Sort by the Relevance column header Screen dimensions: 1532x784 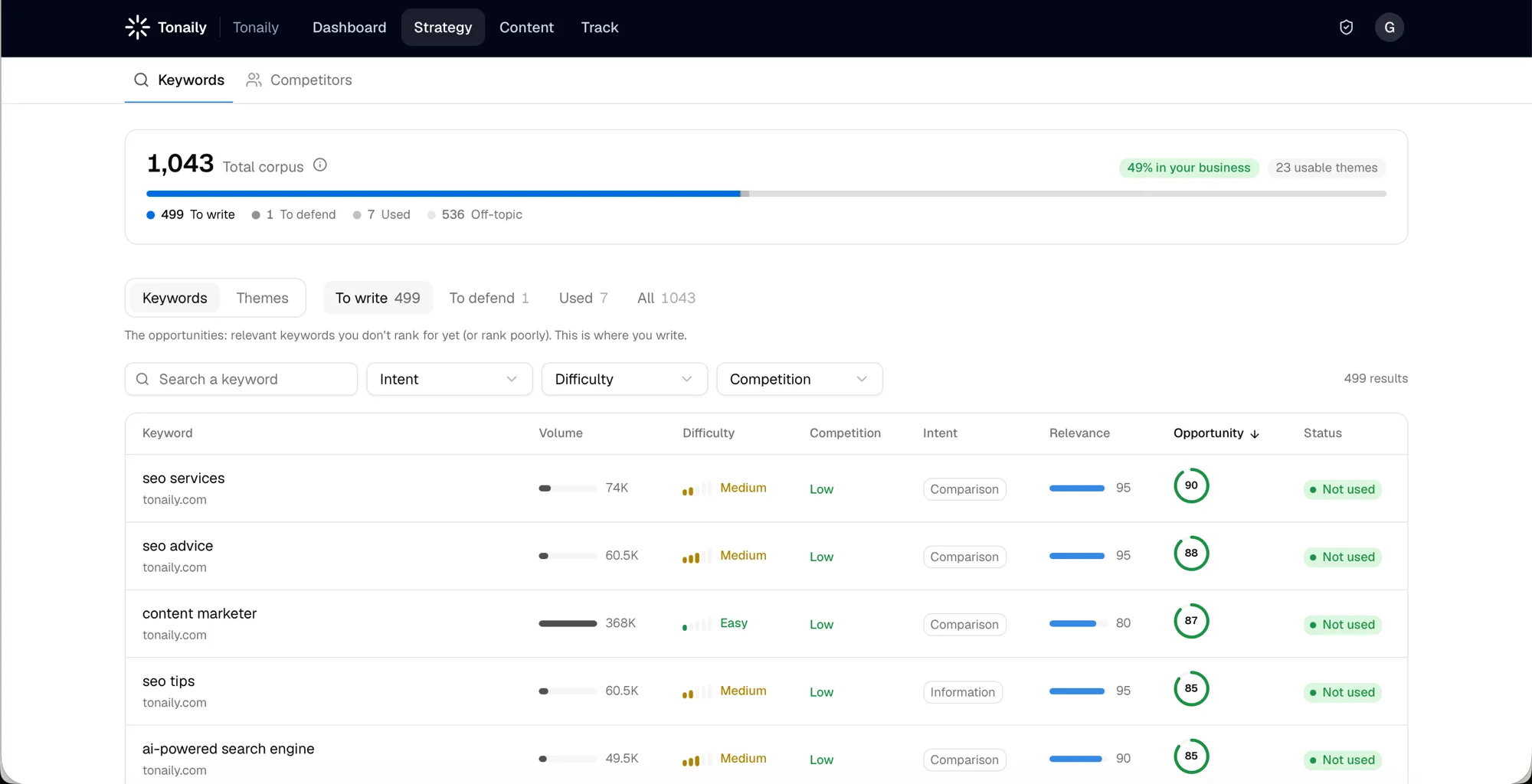coord(1079,433)
